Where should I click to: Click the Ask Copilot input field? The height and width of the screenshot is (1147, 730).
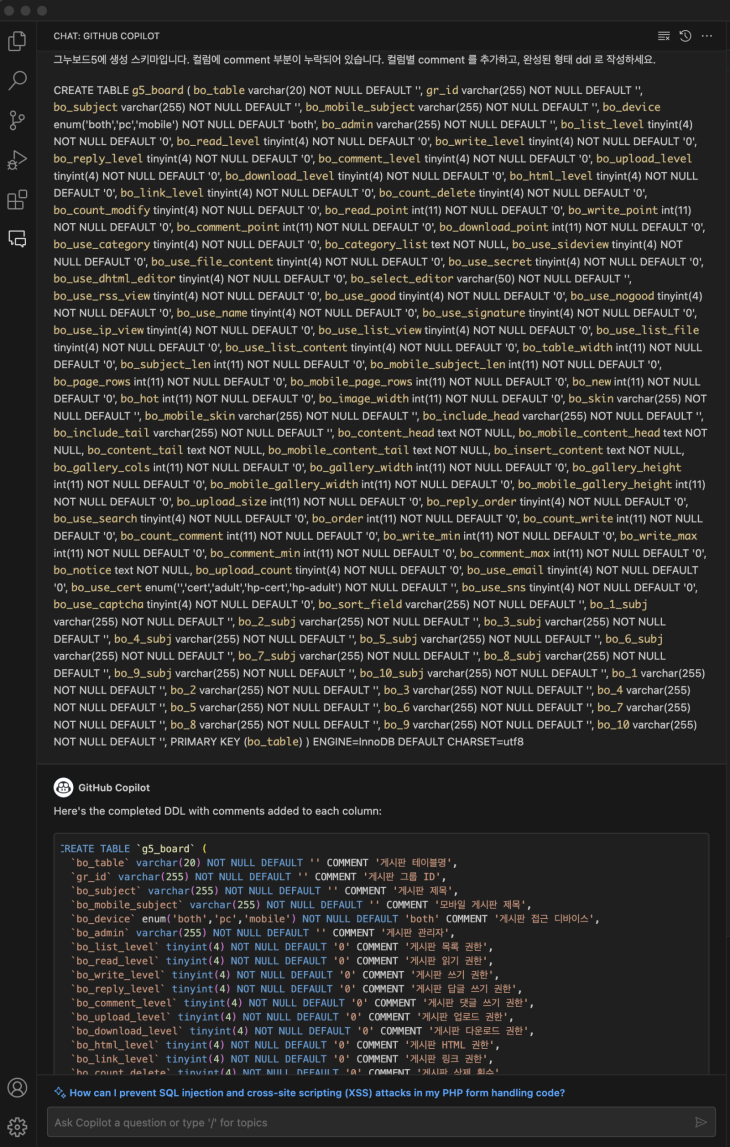[x=370, y=1122]
